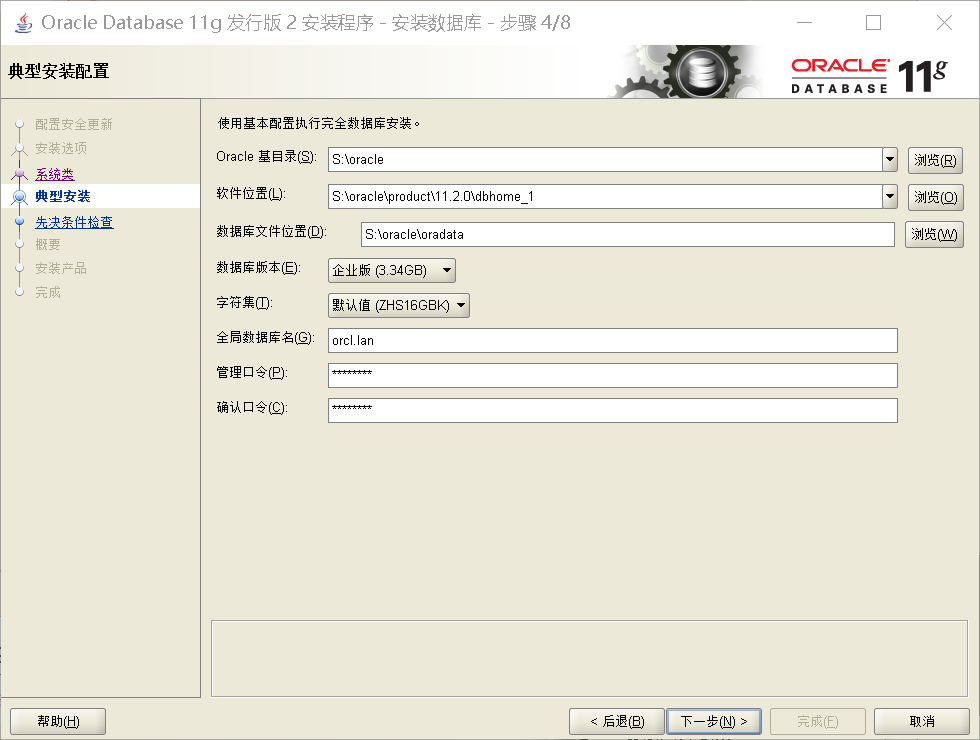Click the 系统类 step icon in sidebar
This screenshot has height=740, width=980.
pos(21,173)
